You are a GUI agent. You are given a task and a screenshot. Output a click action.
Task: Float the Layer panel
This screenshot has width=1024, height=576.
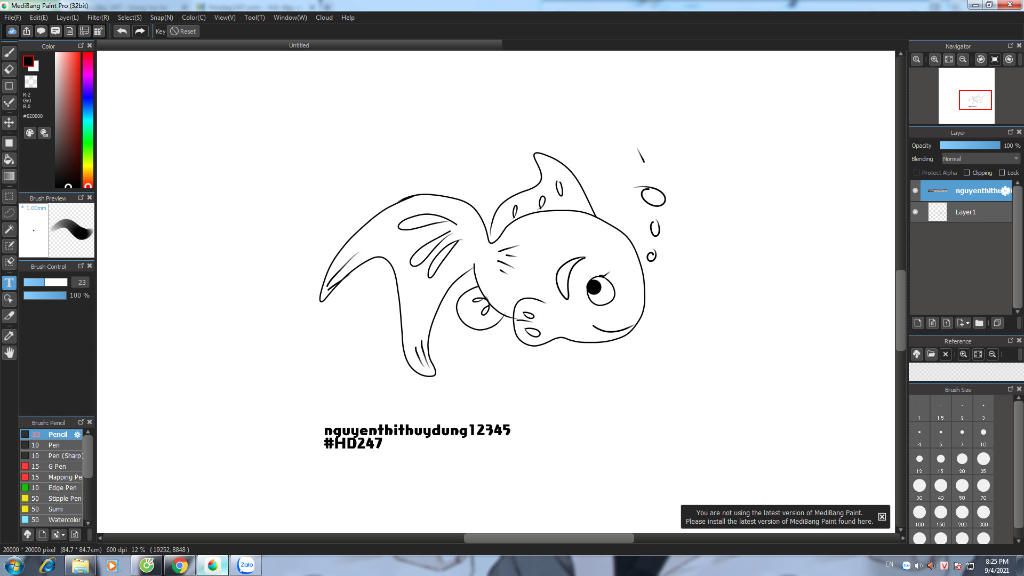[1010, 132]
